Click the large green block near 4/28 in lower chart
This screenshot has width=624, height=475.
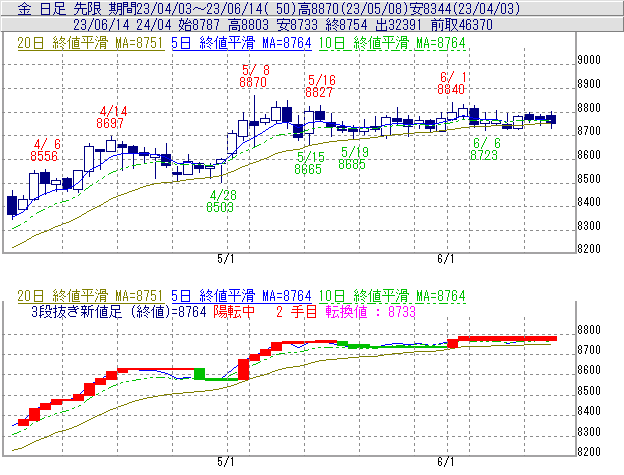click(x=199, y=374)
